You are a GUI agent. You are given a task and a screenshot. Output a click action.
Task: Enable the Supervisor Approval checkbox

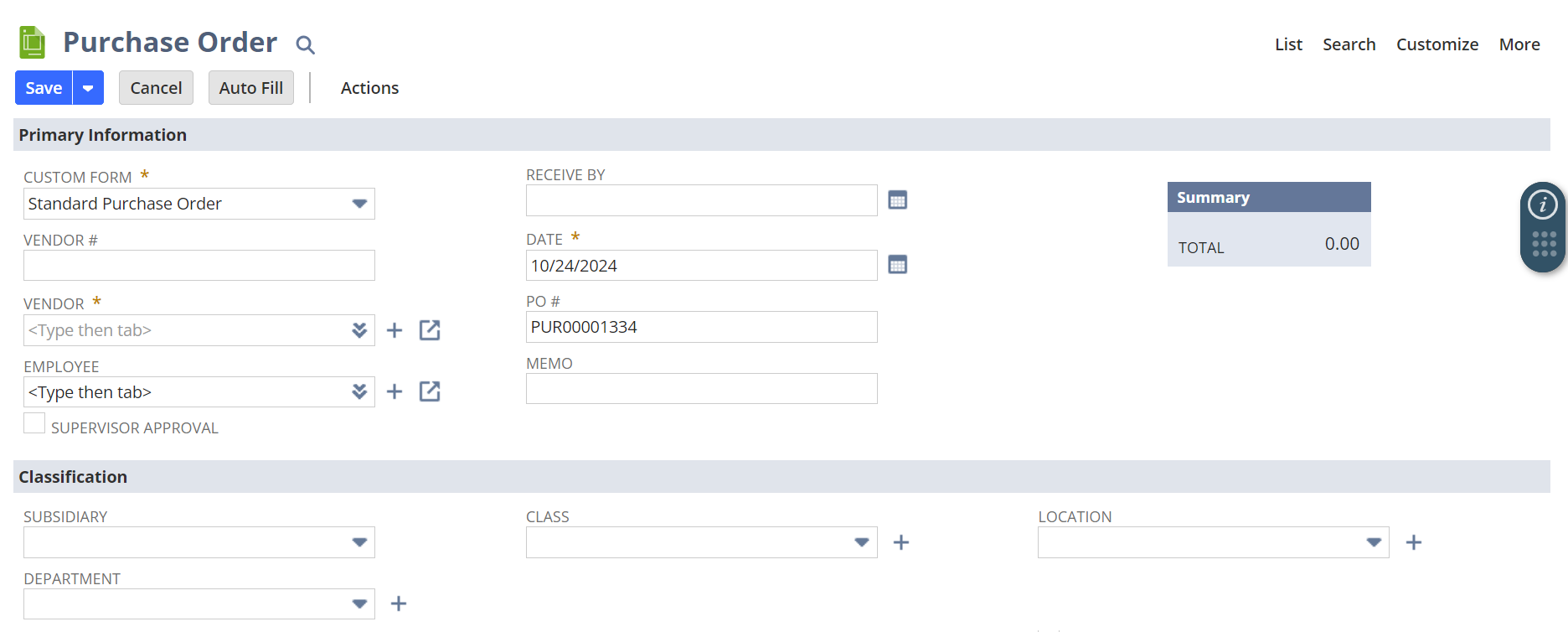(x=34, y=423)
